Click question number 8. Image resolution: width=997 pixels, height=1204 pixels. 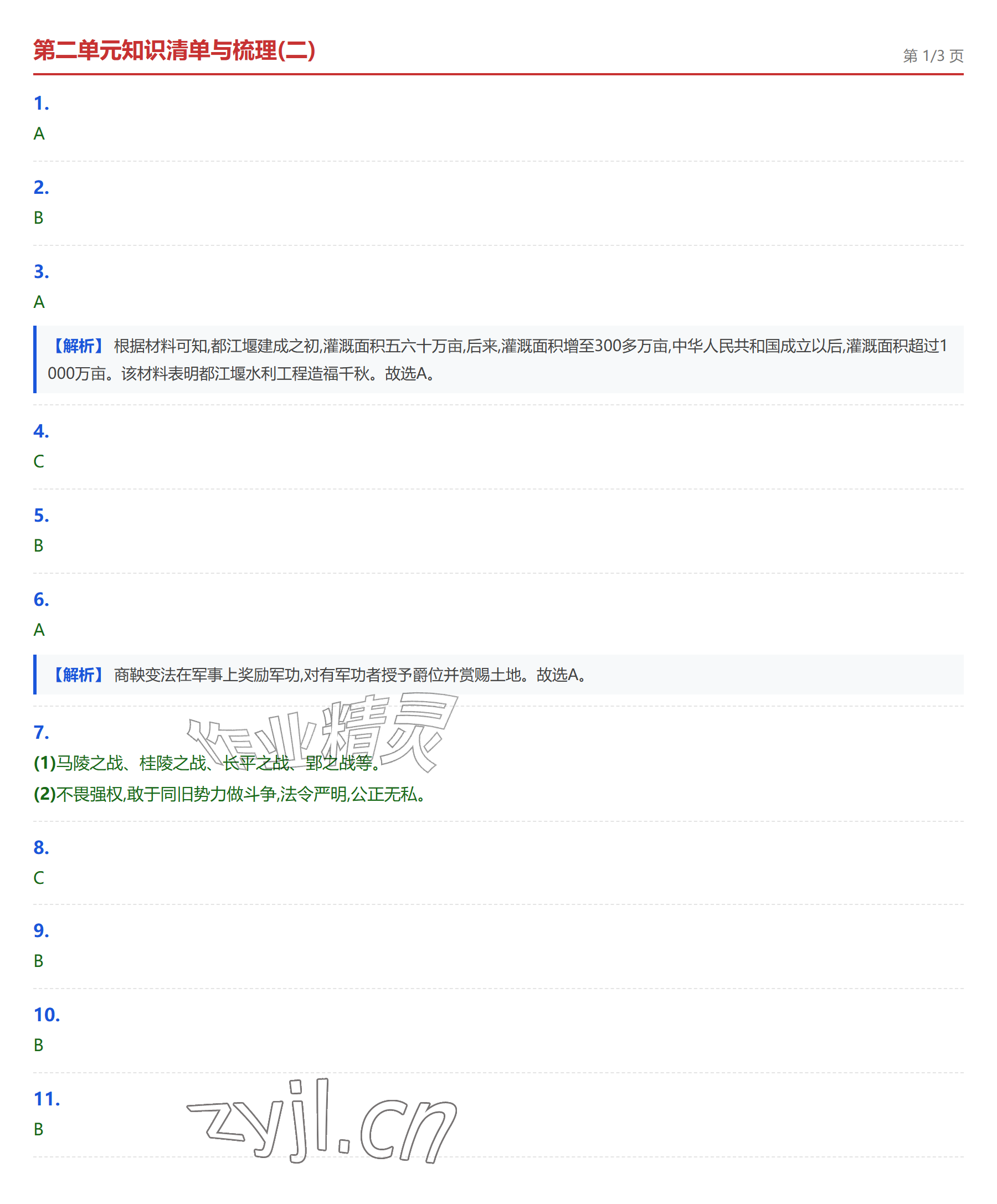click(x=42, y=847)
